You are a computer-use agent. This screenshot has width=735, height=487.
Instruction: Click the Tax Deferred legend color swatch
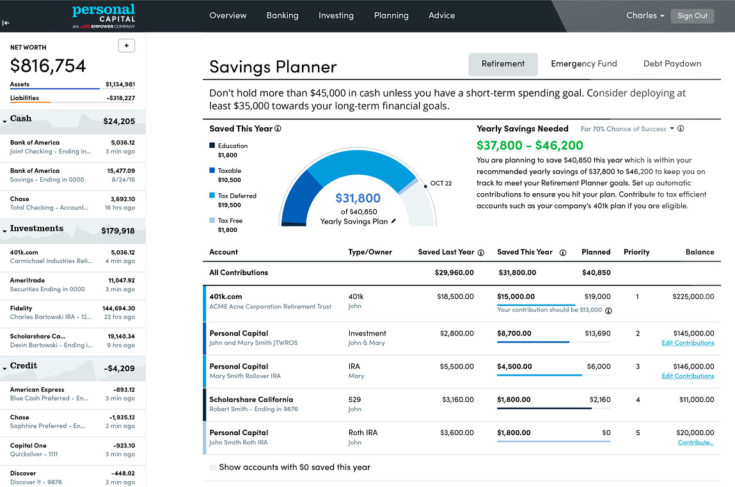212,195
